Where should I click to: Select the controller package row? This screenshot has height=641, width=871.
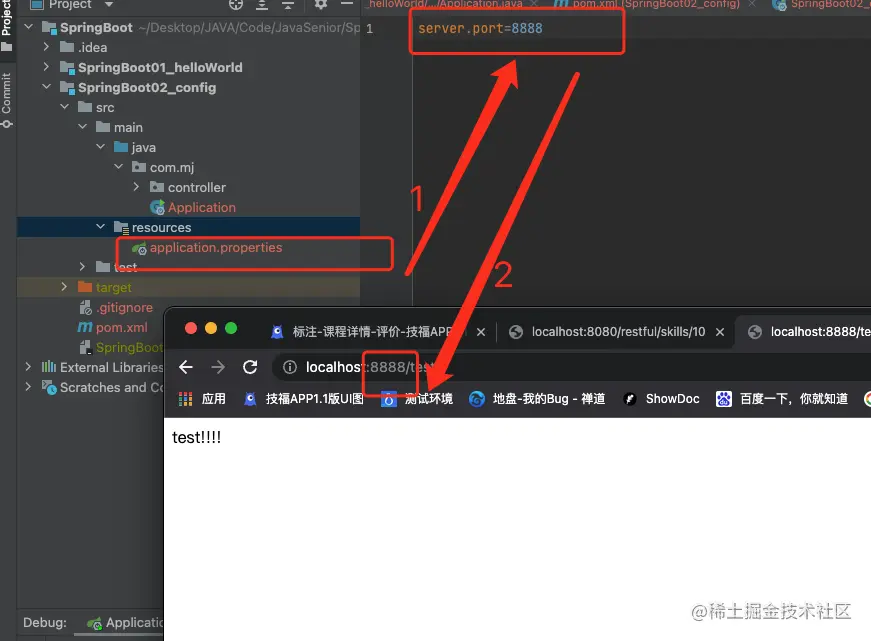(188, 187)
